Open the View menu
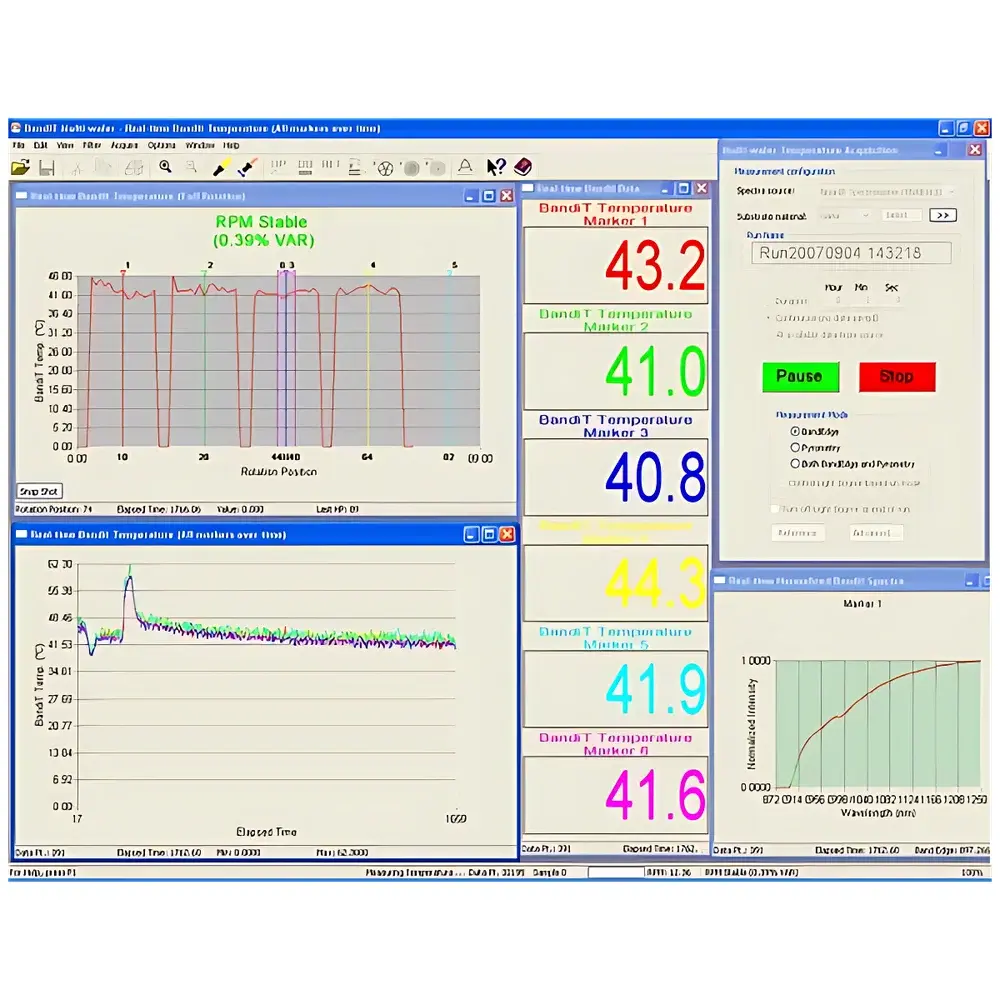Image resolution: width=1000 pixels, height=1000 pixels. coord(65,145)
